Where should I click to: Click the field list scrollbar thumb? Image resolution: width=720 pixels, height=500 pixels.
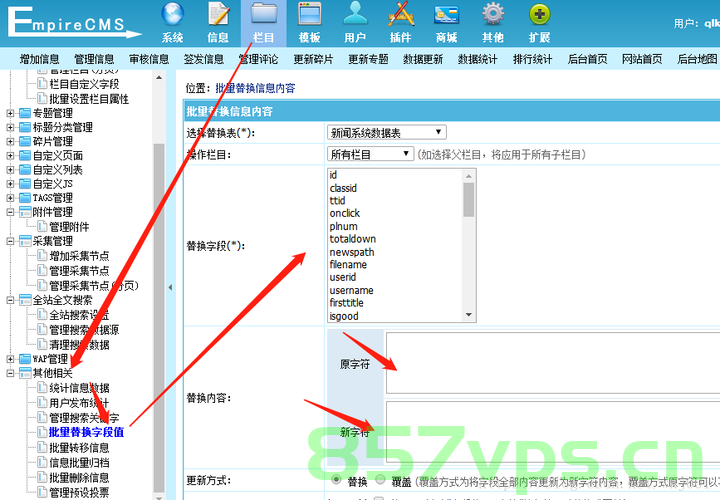468,200
